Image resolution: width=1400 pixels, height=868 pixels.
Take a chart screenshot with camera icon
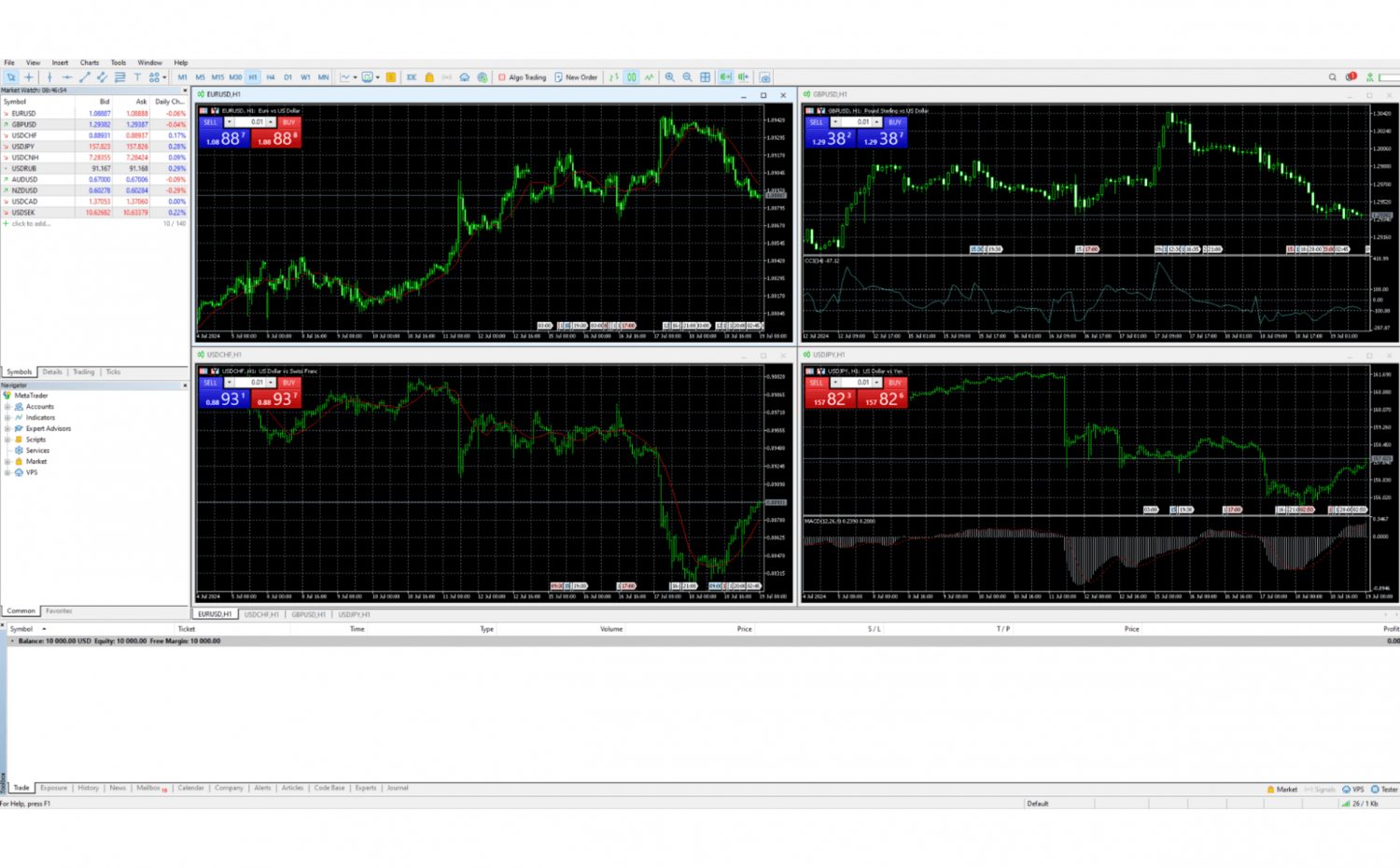coord(764,77)
